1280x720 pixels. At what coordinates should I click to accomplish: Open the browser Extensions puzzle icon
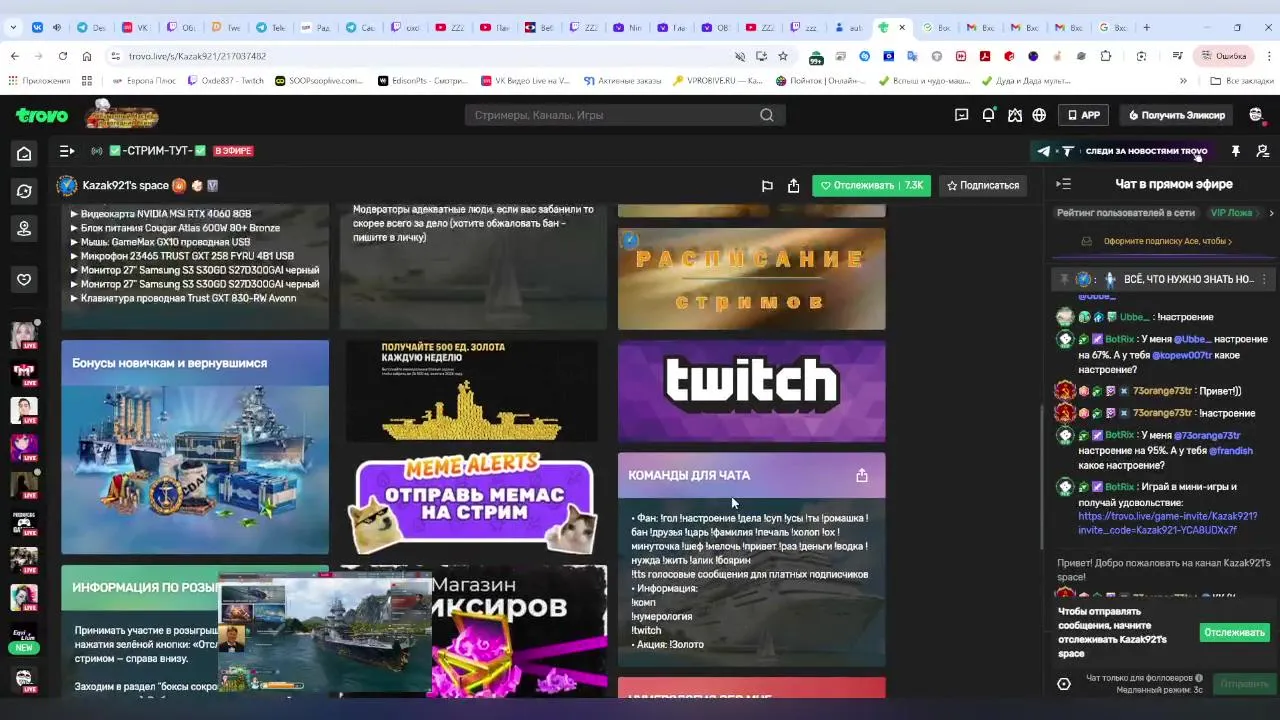pyautogui.click(x=1105, y=56)
